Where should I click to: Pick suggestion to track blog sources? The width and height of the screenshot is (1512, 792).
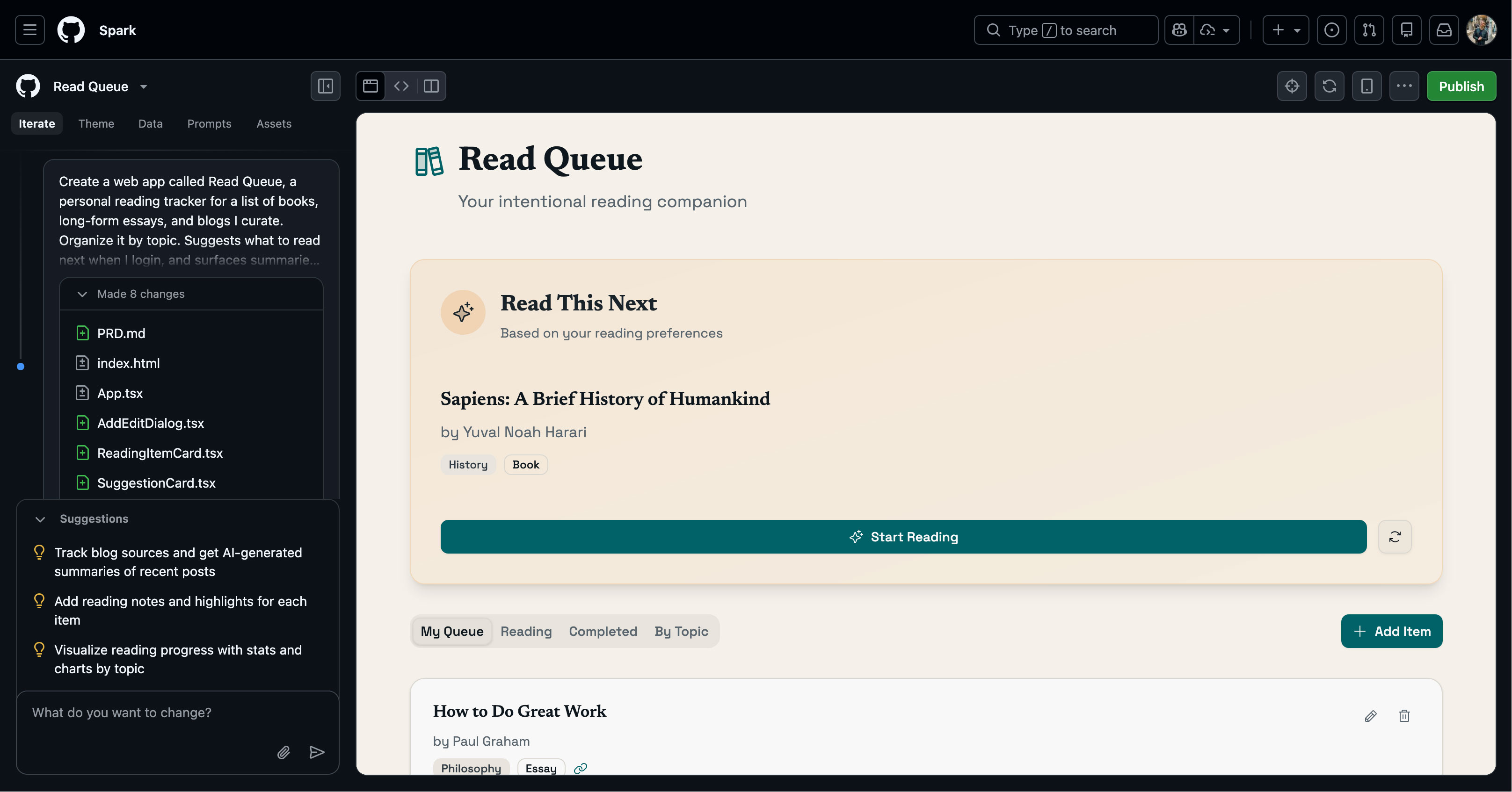point(178,562)
